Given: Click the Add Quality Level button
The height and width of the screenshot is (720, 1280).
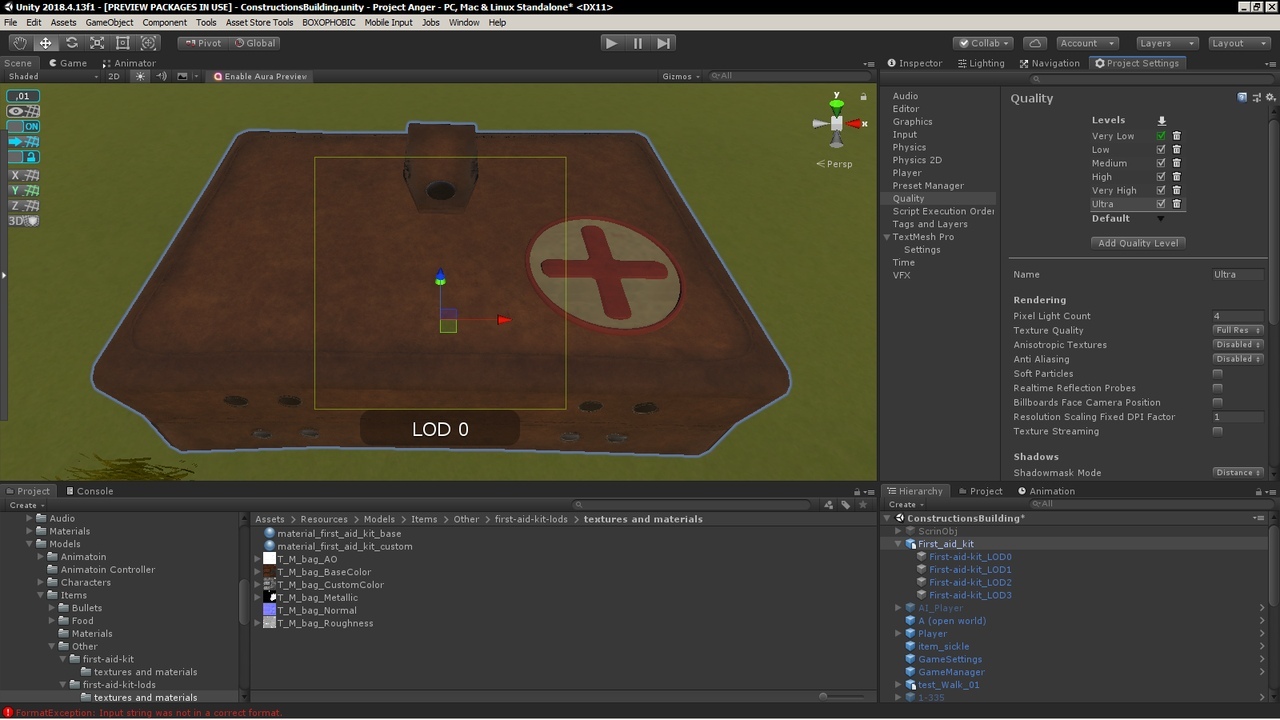Looking at the screenshot, I should [x=1138, y=243].
